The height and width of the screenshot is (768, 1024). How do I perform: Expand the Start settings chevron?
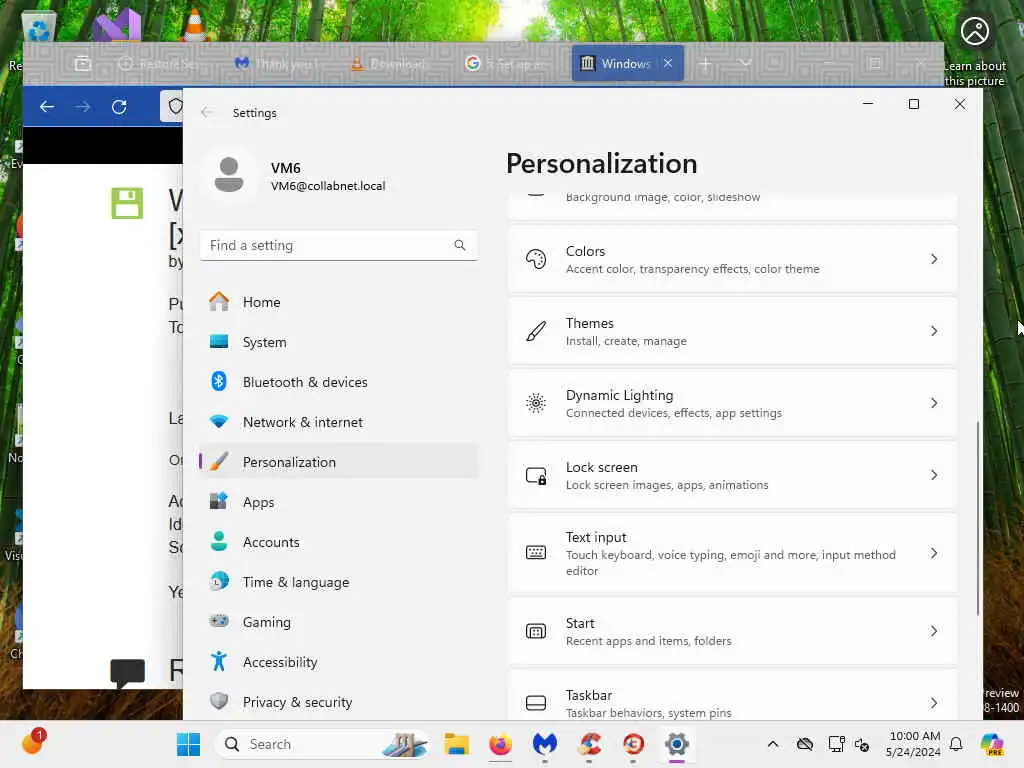click(x=934, y=631)
